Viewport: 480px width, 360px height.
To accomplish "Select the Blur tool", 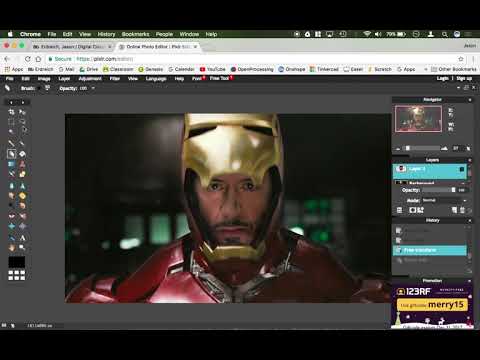I will pos(12,186).
